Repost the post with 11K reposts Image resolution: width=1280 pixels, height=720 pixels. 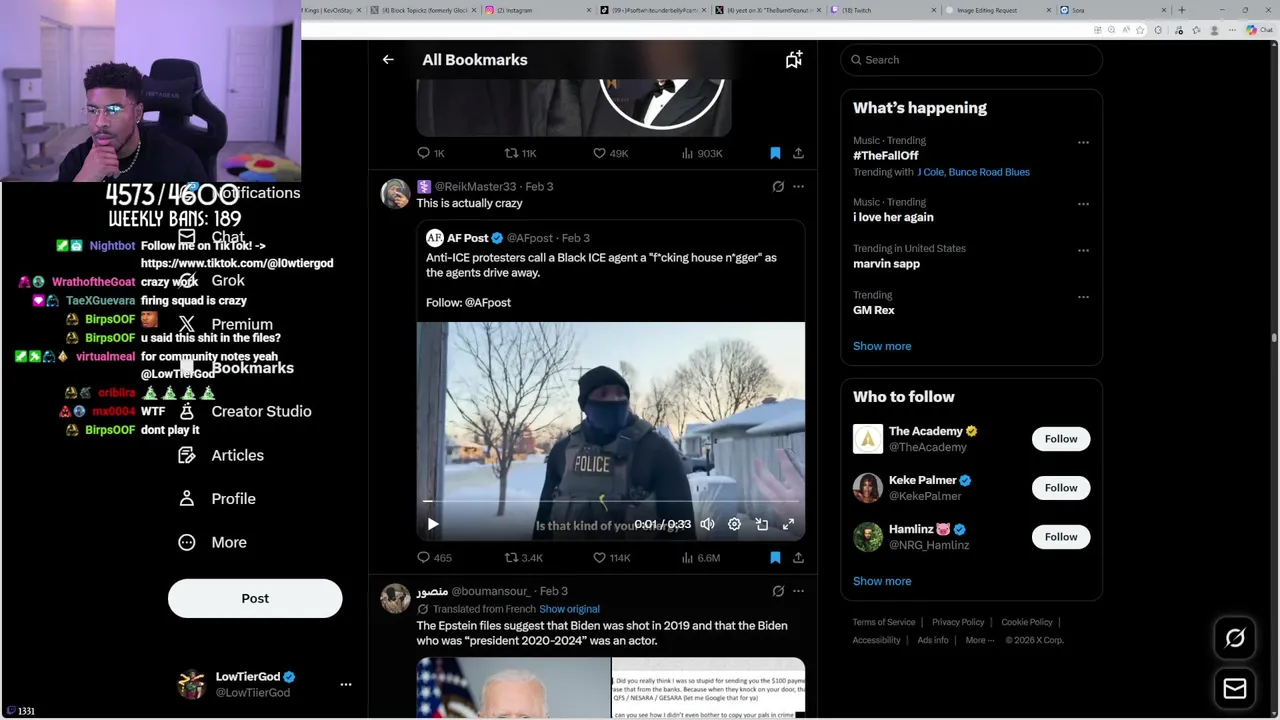coord(520,153)
